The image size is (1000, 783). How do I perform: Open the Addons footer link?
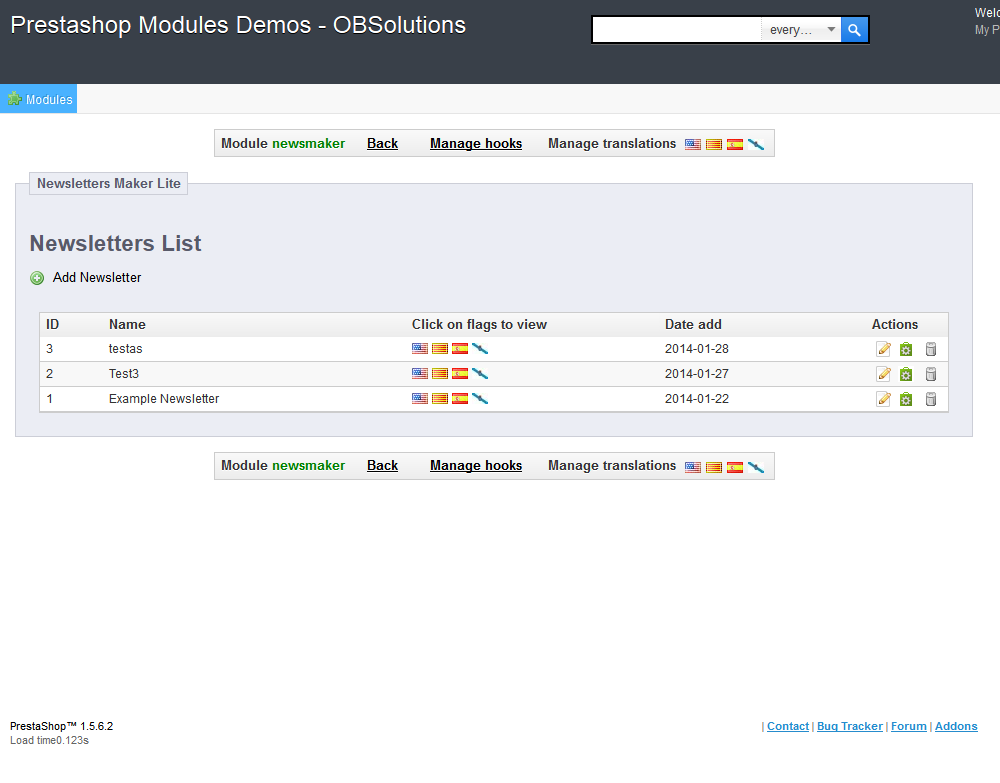pos(956,727)
